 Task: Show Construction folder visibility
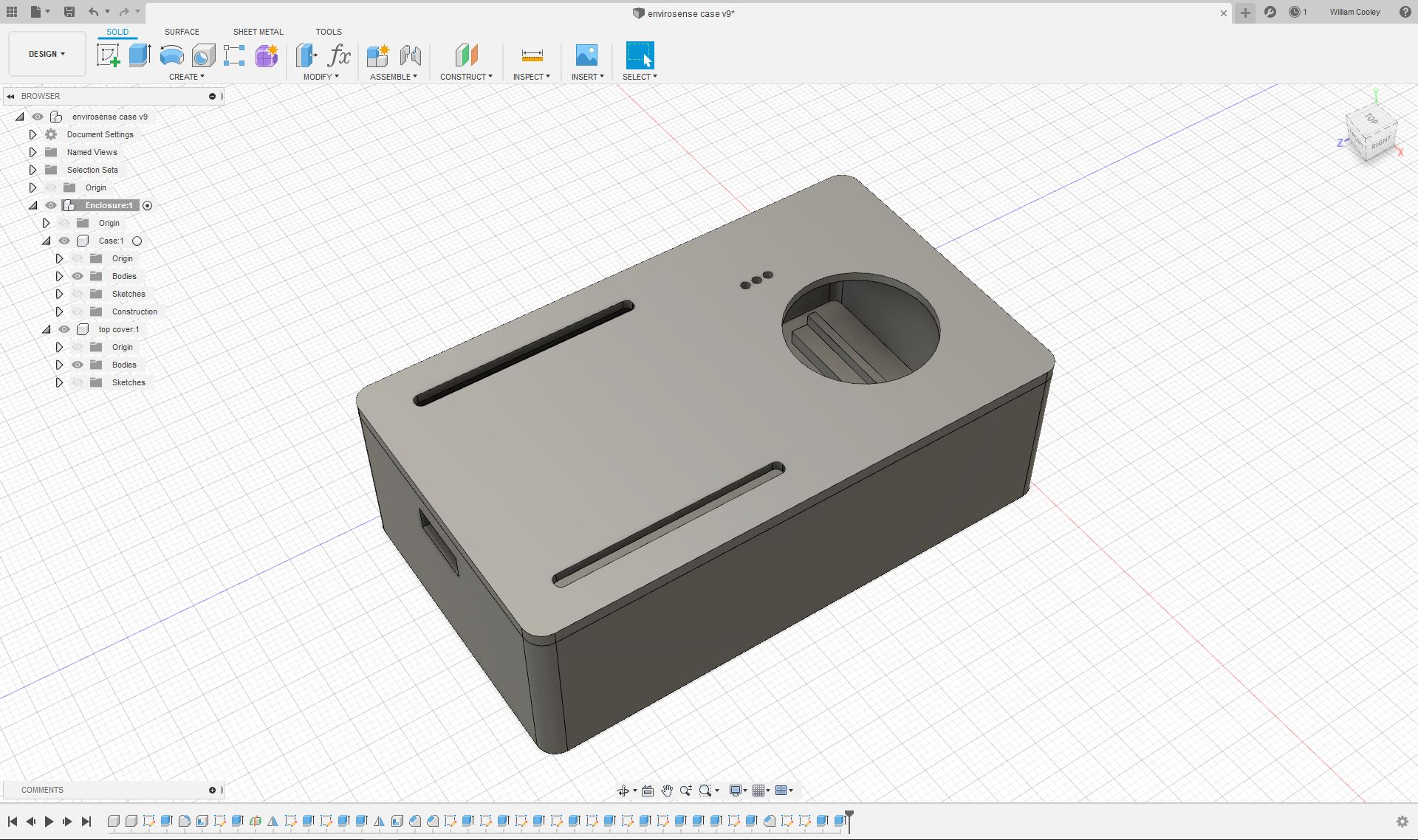tap(78, 311)
